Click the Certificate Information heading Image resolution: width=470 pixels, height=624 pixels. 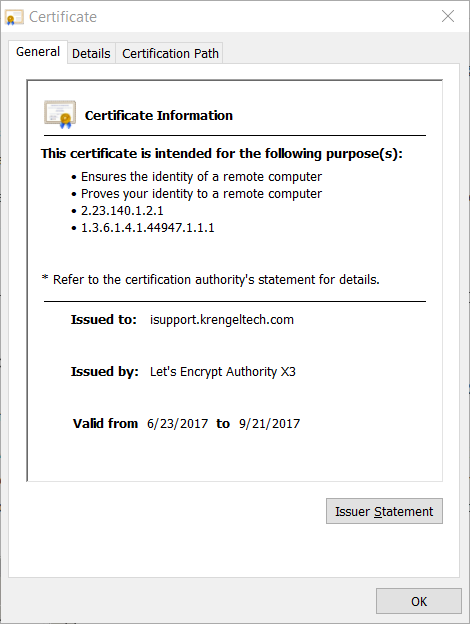coord(159,115)
